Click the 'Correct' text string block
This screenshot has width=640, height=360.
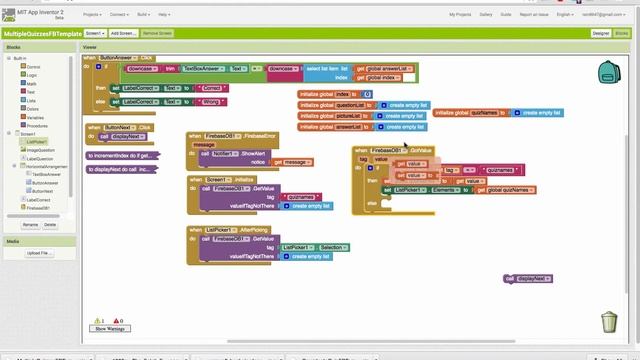pyautogui.click(x=211, y=88)
